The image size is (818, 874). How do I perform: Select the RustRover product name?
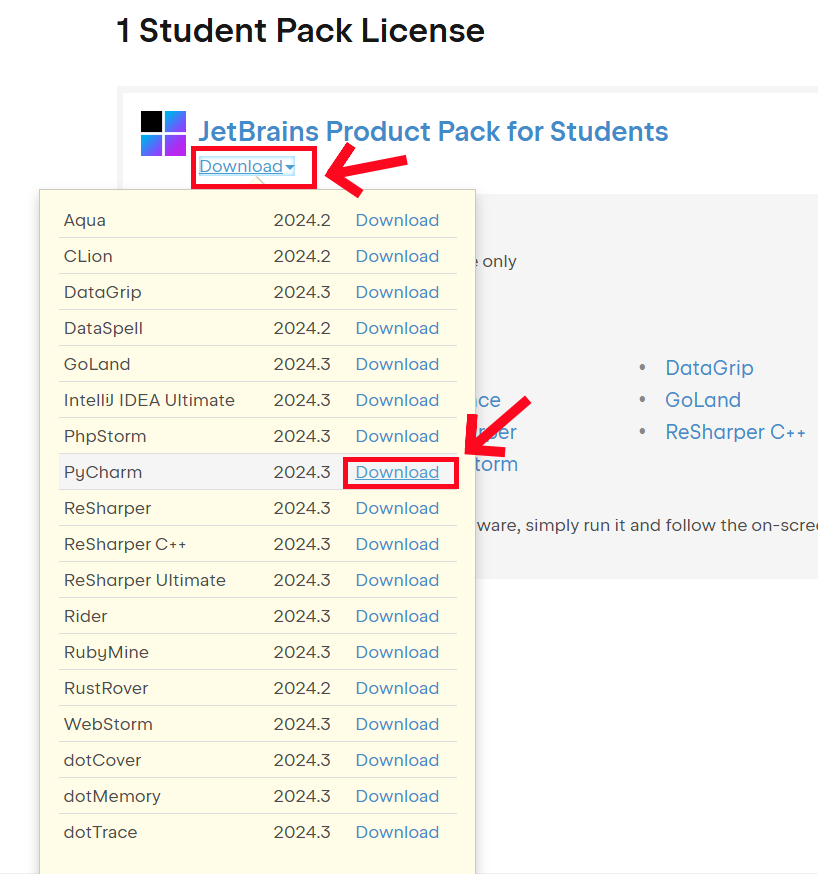pyautogui.click(x=106, y=688)
